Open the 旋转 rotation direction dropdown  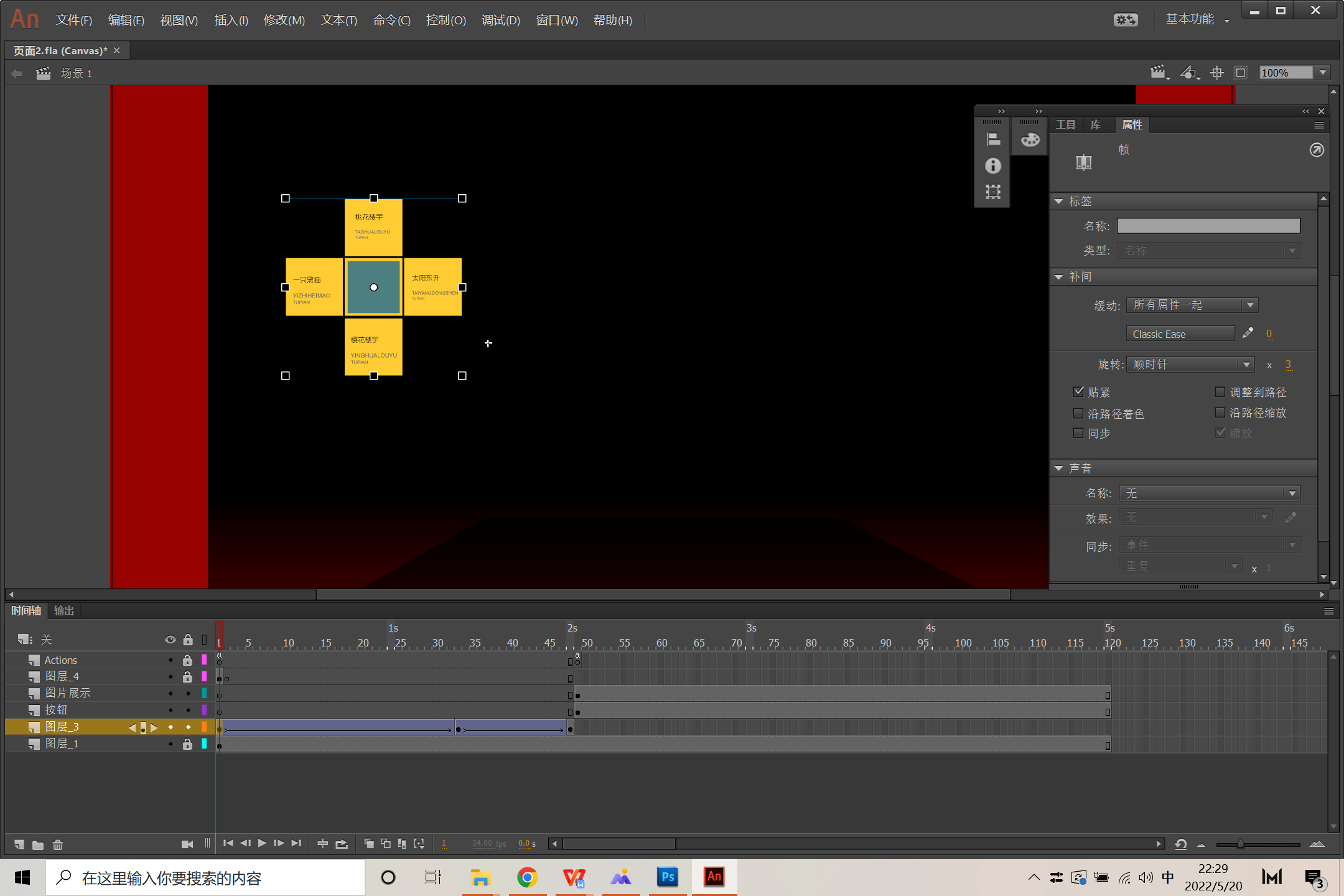[x=1190, y=365]
